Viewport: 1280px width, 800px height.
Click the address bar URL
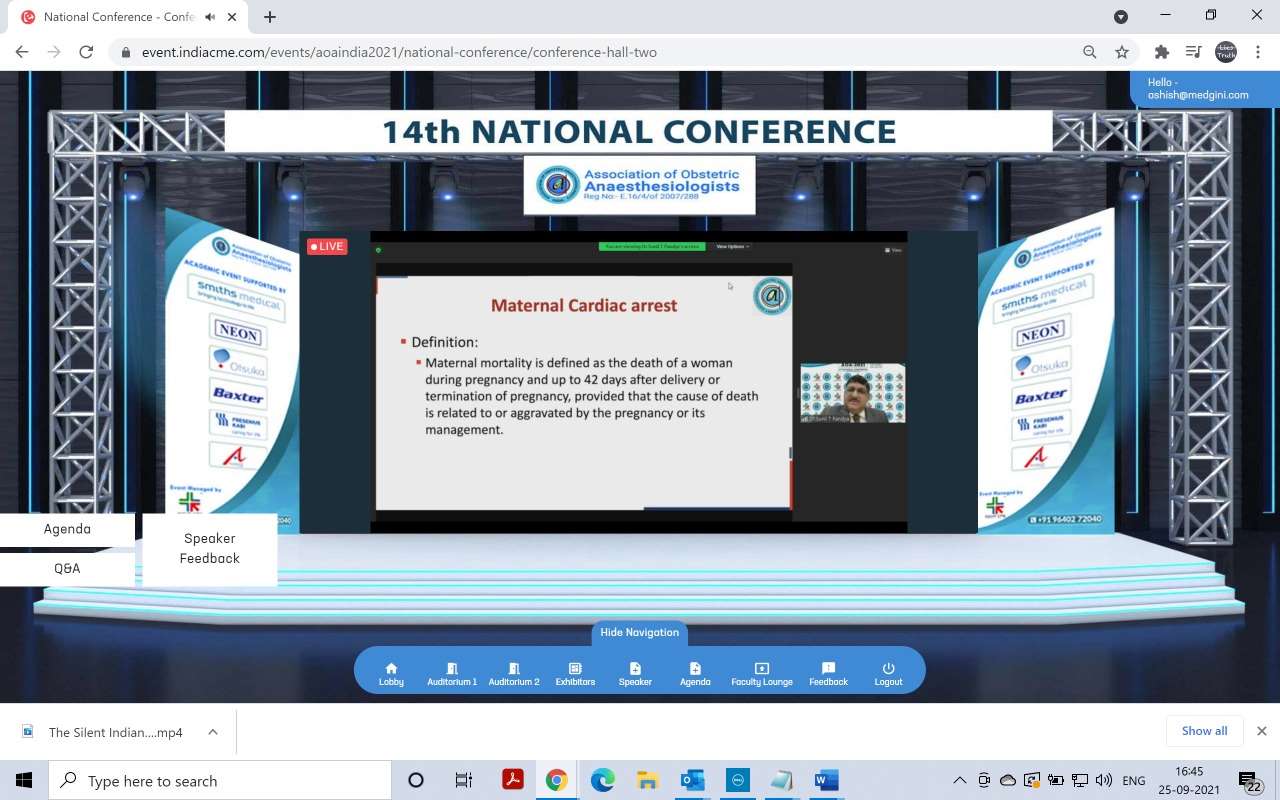tap(399, 52)
